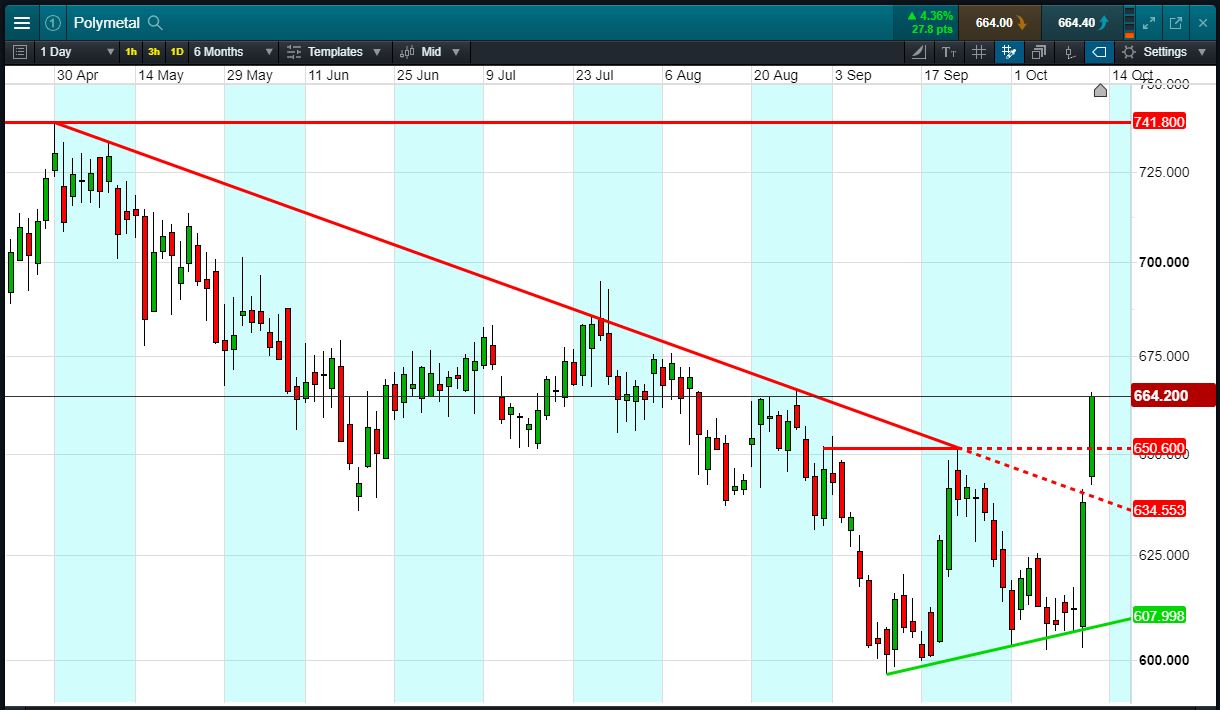Viewport: 1220px width, 710px height.
Task: Click the candlestick chart type icon
Action: coord(408,52)
